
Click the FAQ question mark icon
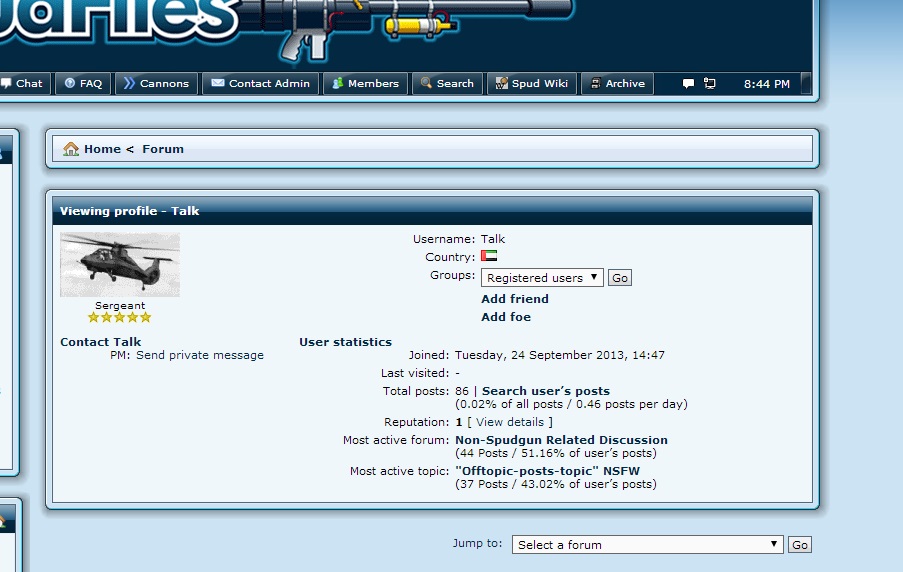click(x=70, y=84)
